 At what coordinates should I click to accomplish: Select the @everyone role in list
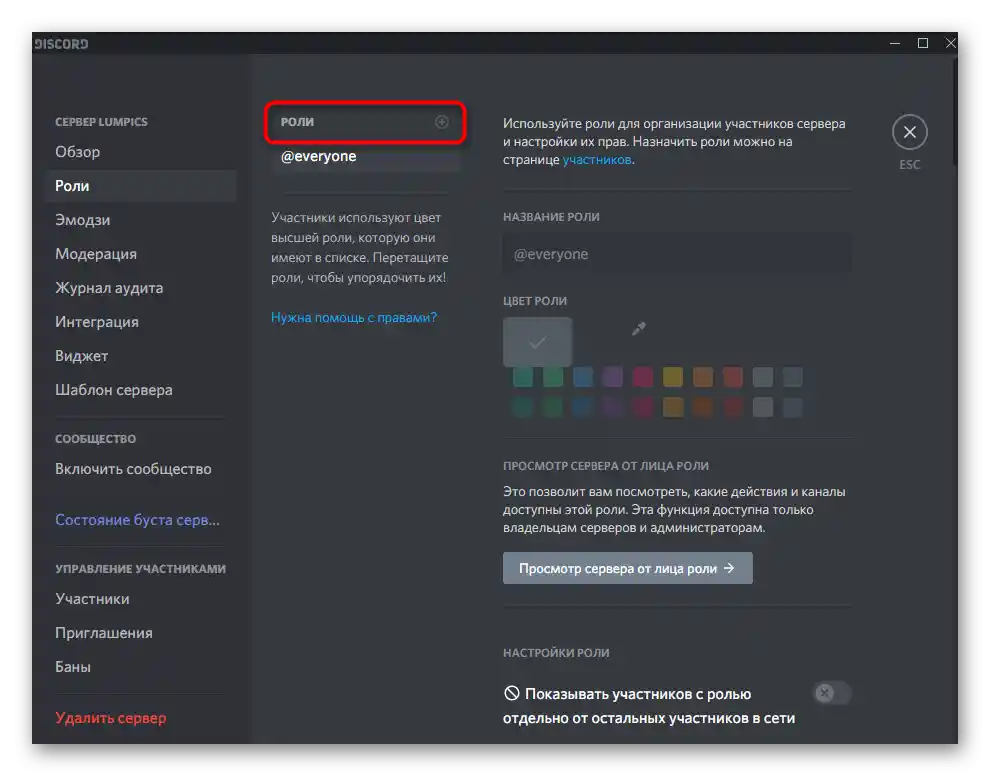[365, 157]
